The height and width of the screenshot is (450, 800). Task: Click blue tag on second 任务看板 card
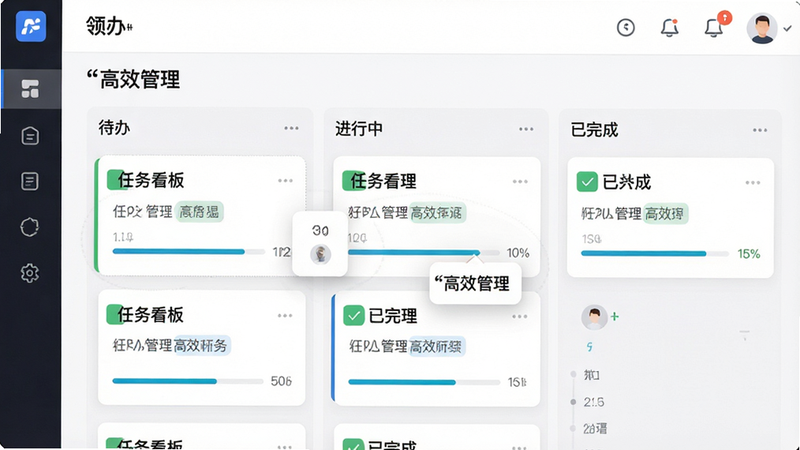click(202, 345)
